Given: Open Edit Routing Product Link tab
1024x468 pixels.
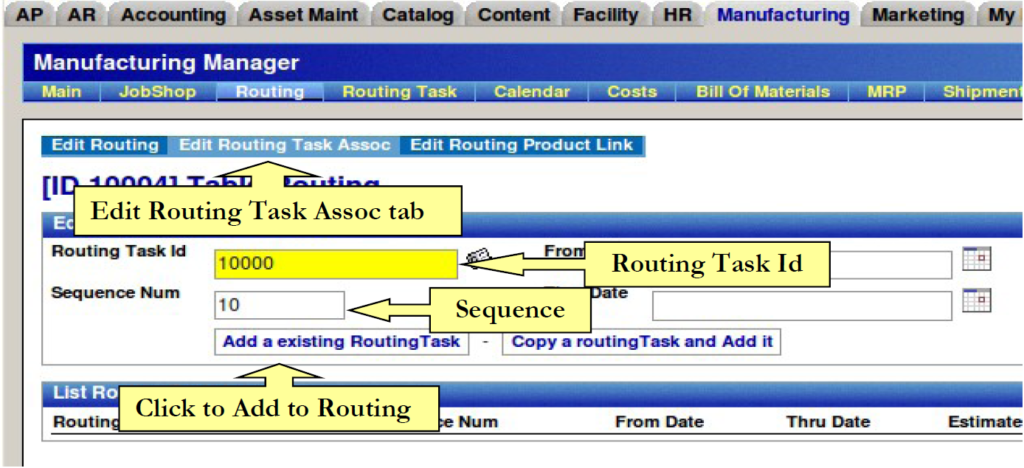Looking at the screenshot, I should coord(521,145).
